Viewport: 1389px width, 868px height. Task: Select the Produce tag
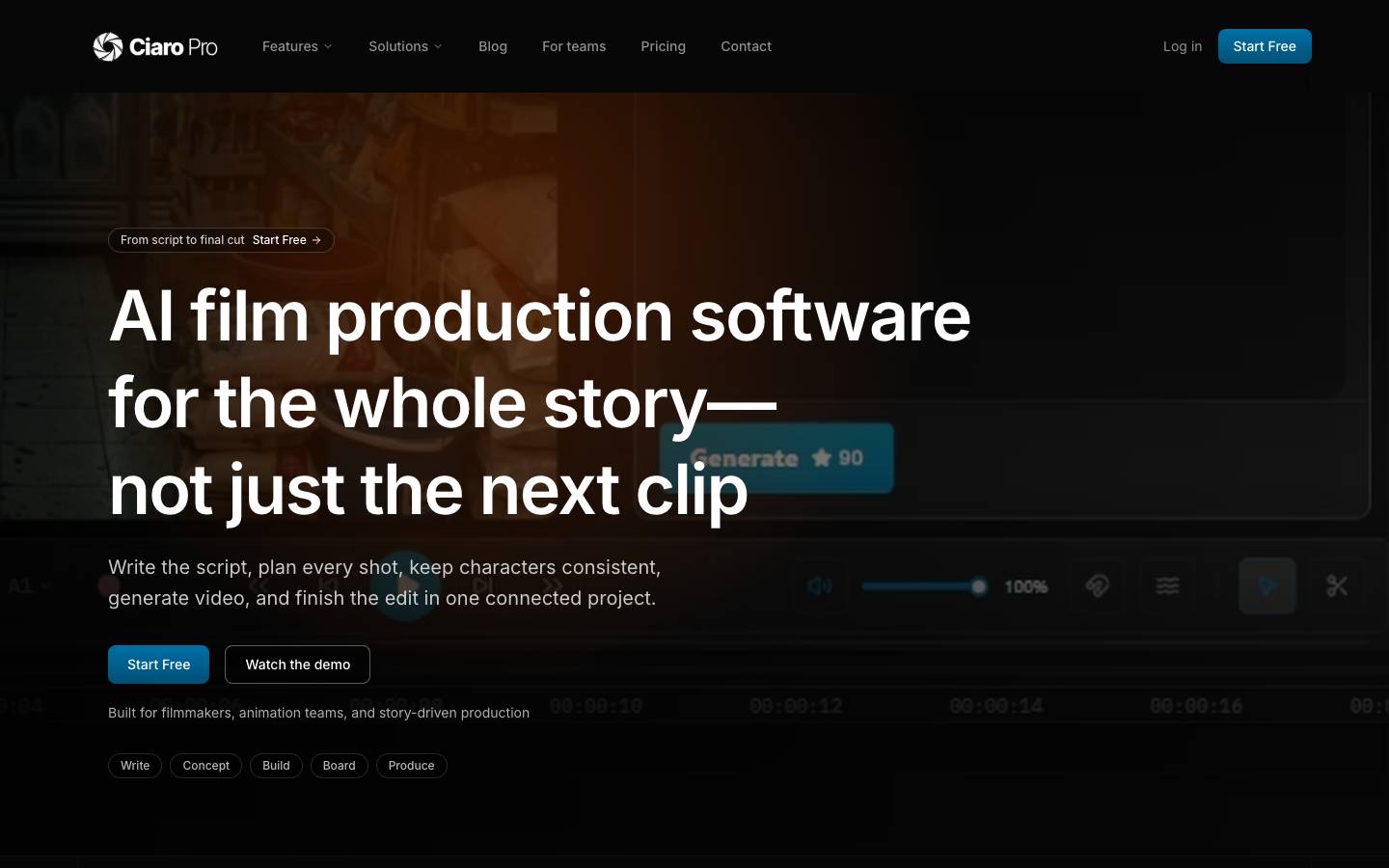pyautogui.click(x=412, y=766)
